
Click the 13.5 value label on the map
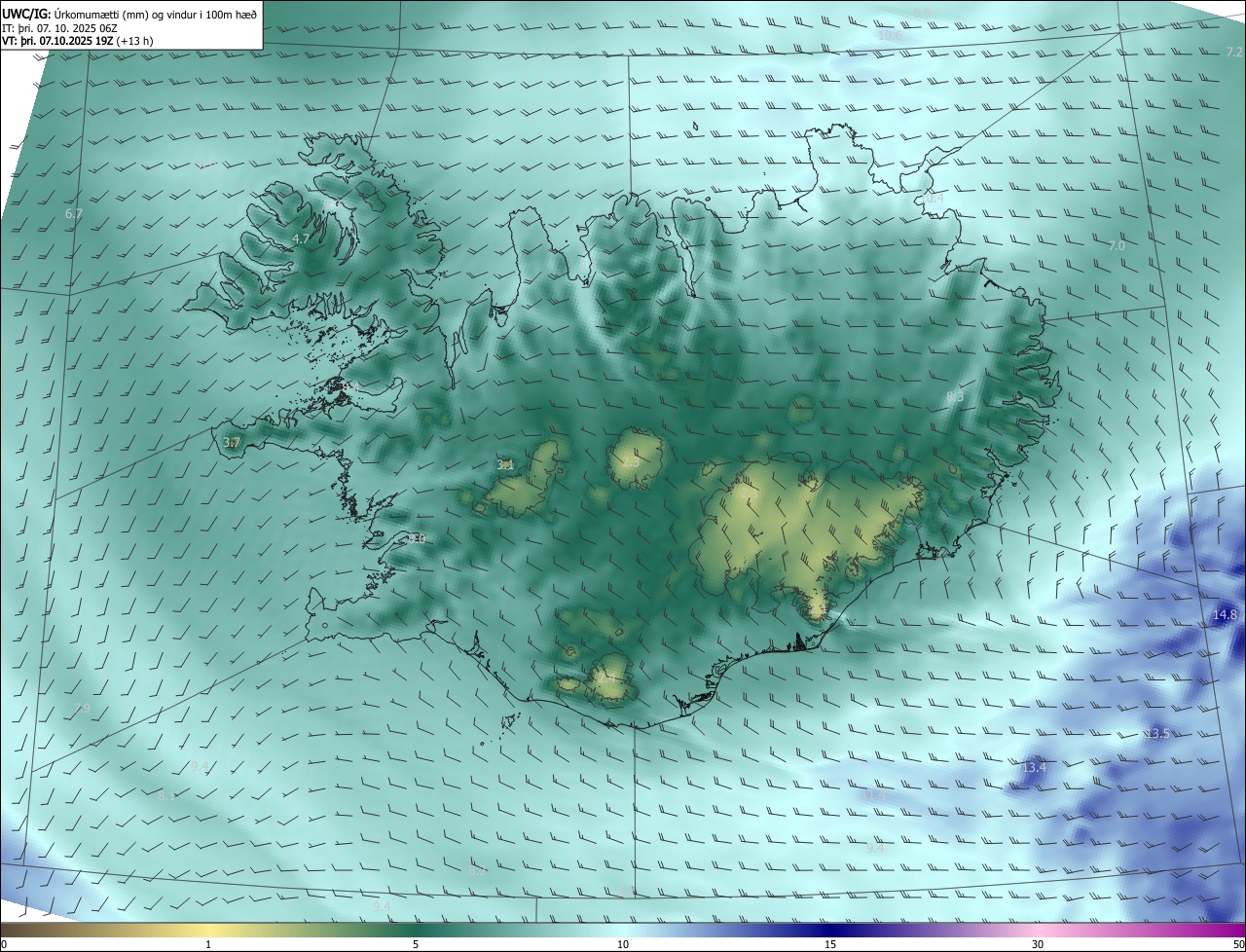[1156, 733]
